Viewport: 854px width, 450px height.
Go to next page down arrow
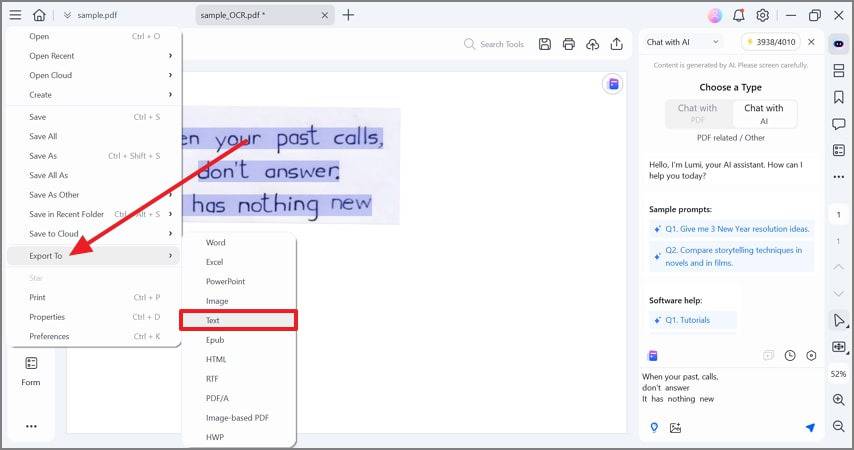(x=839, y=294)
